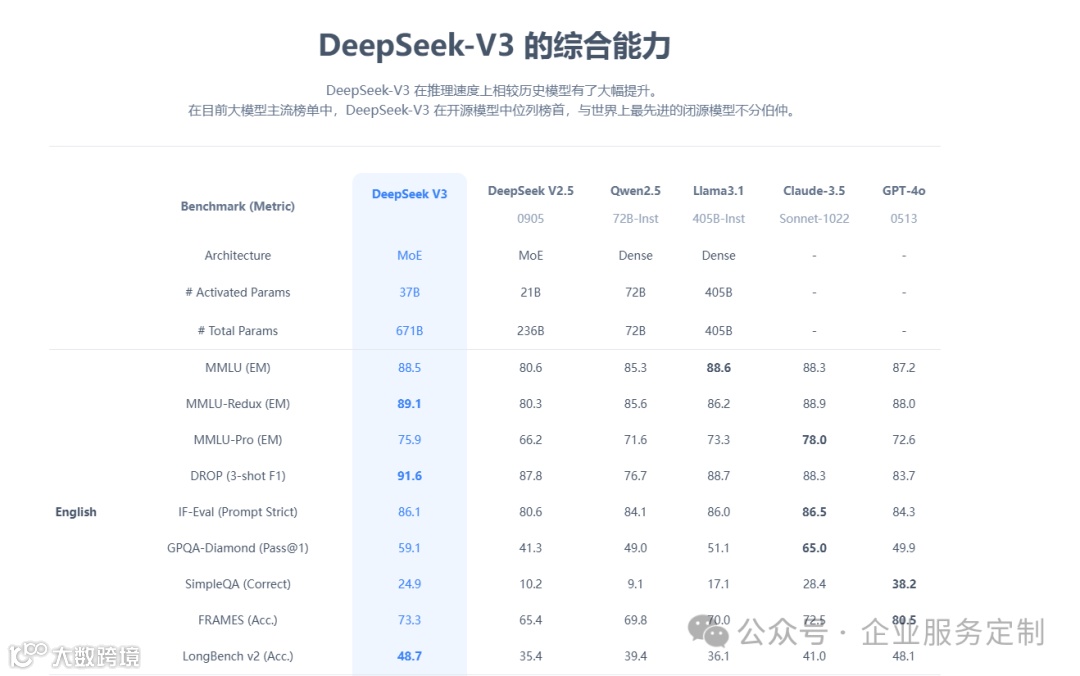
Task: Select the "72B-Inst" subtitle under Qwen2.5
Action: (635, 218)
